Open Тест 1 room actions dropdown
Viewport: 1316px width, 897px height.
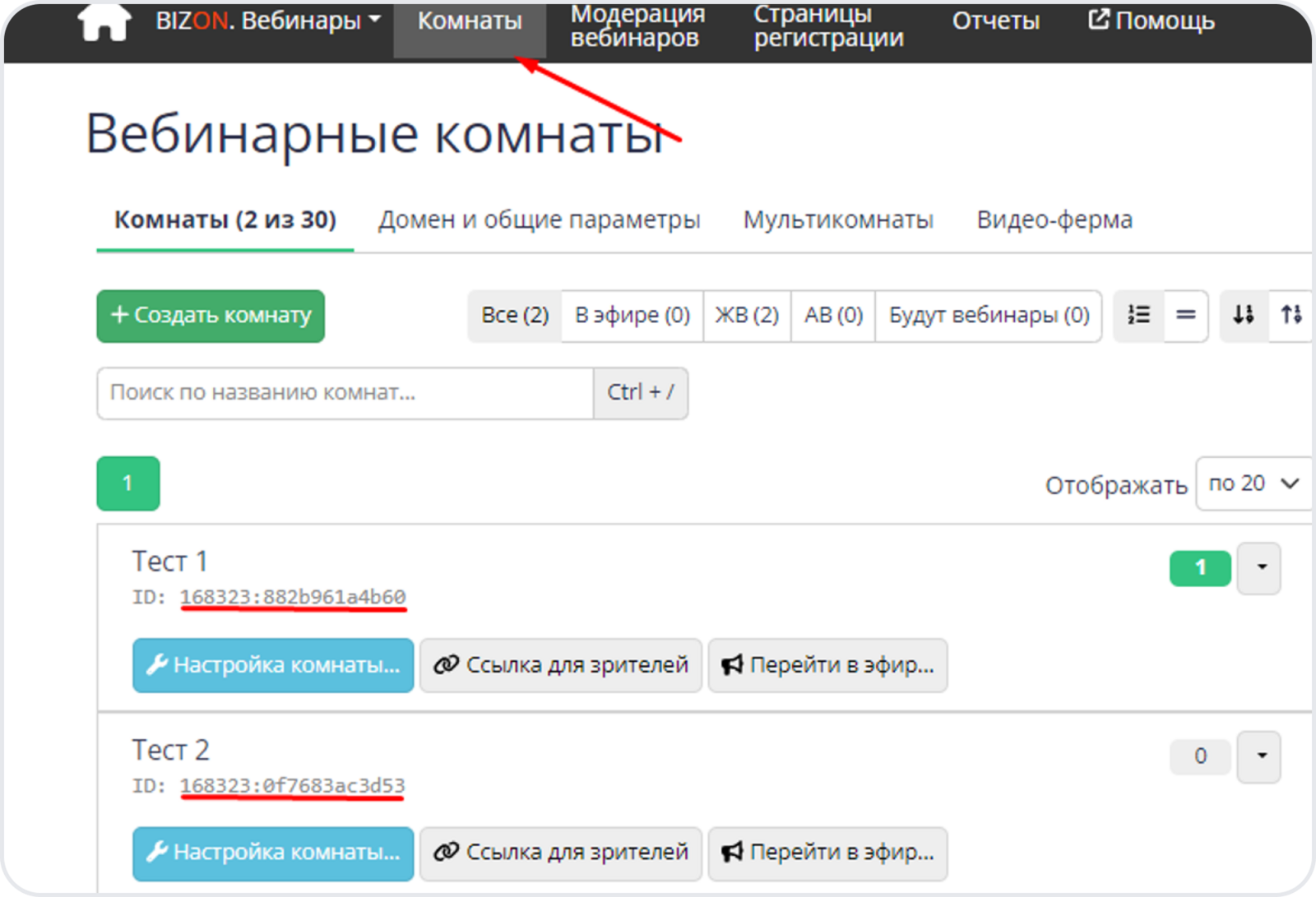(x=1260, y=567)
